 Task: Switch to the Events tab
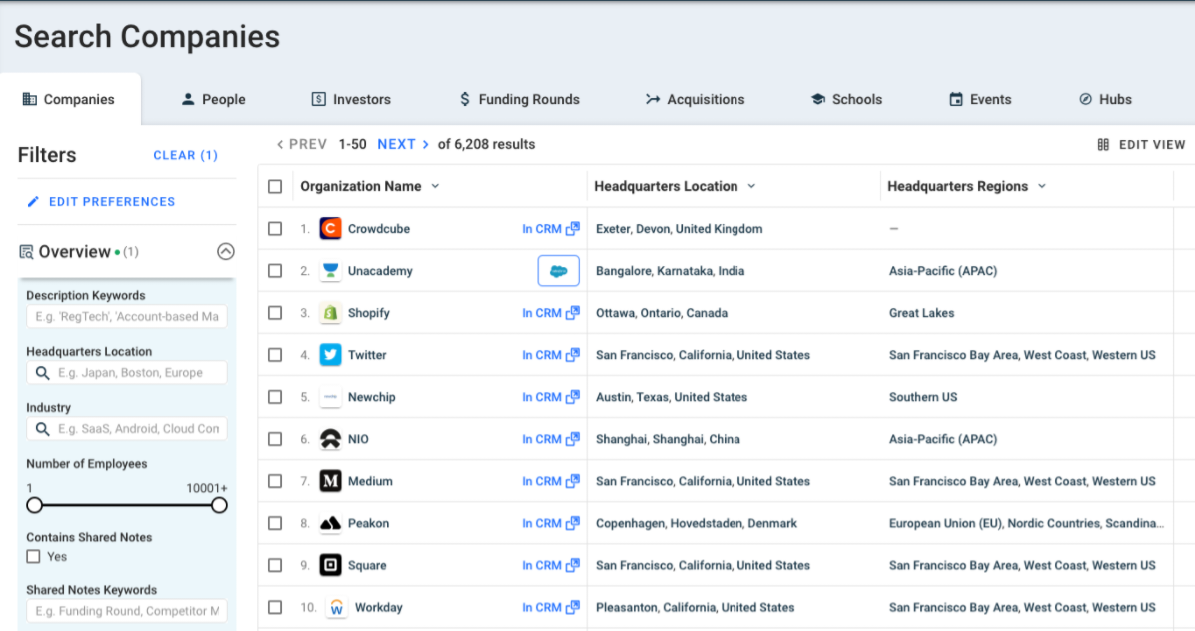[x=980, y=99]
